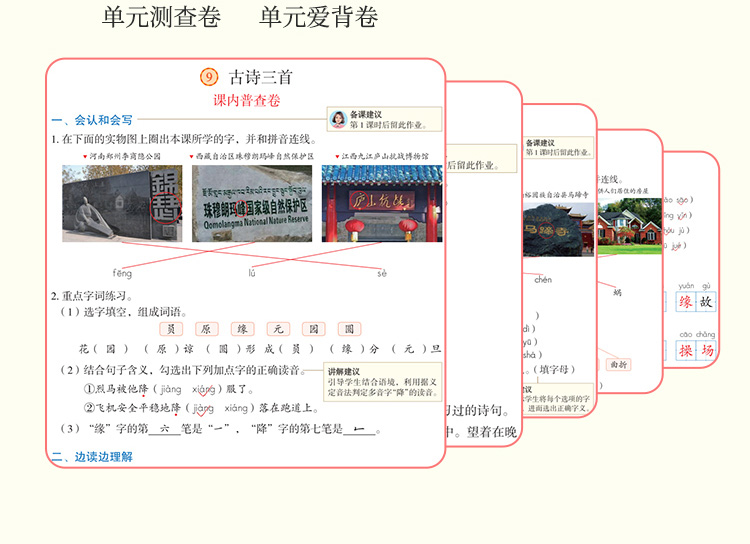The width and height of the screenshot is (750, 544).
Task: Select the 原 character box
Action: [207, 329]
